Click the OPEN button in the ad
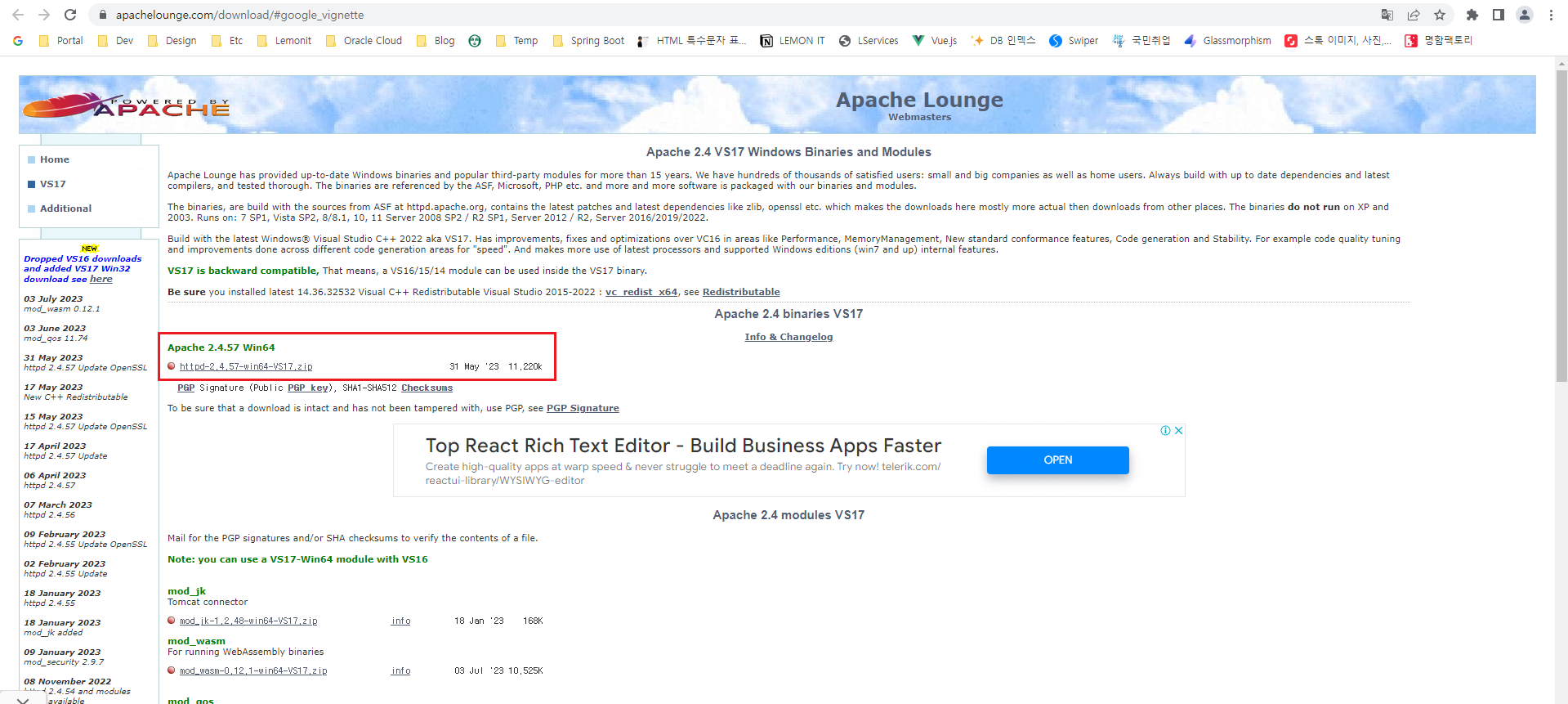The image size is (1568, 704). [1058, 460]
